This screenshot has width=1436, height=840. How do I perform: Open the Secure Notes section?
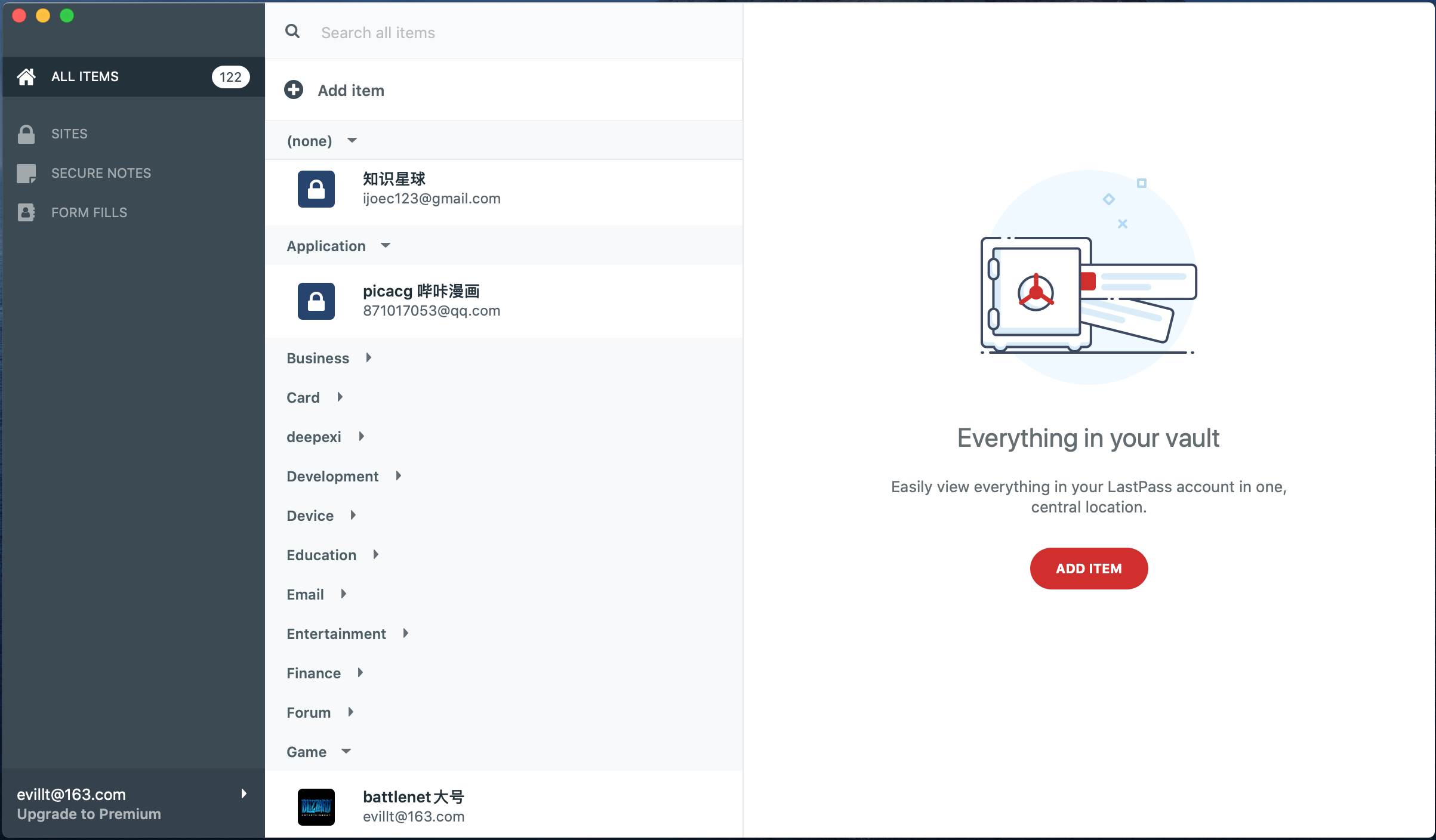coord(101,173)
